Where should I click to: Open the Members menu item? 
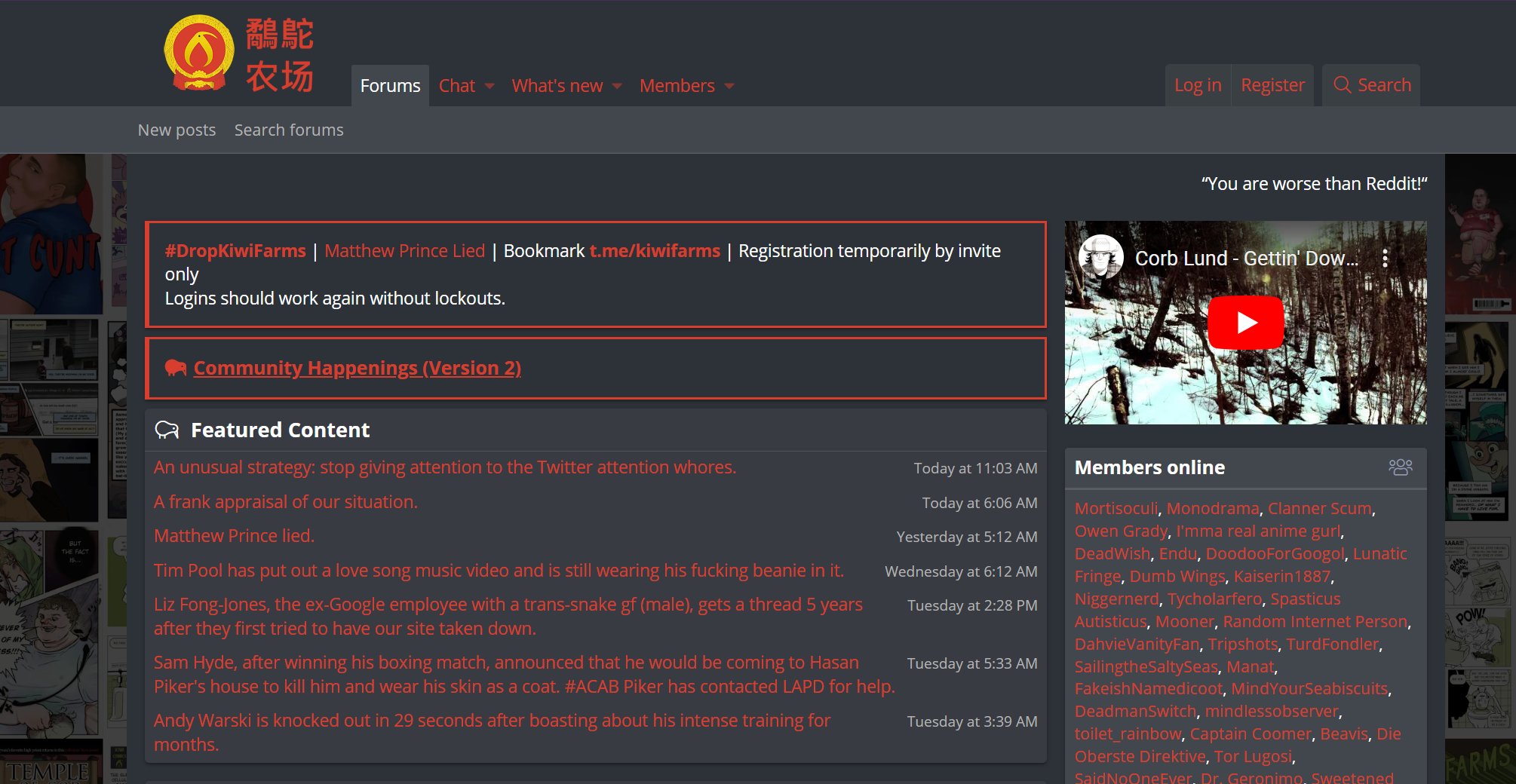coord(677,86)
